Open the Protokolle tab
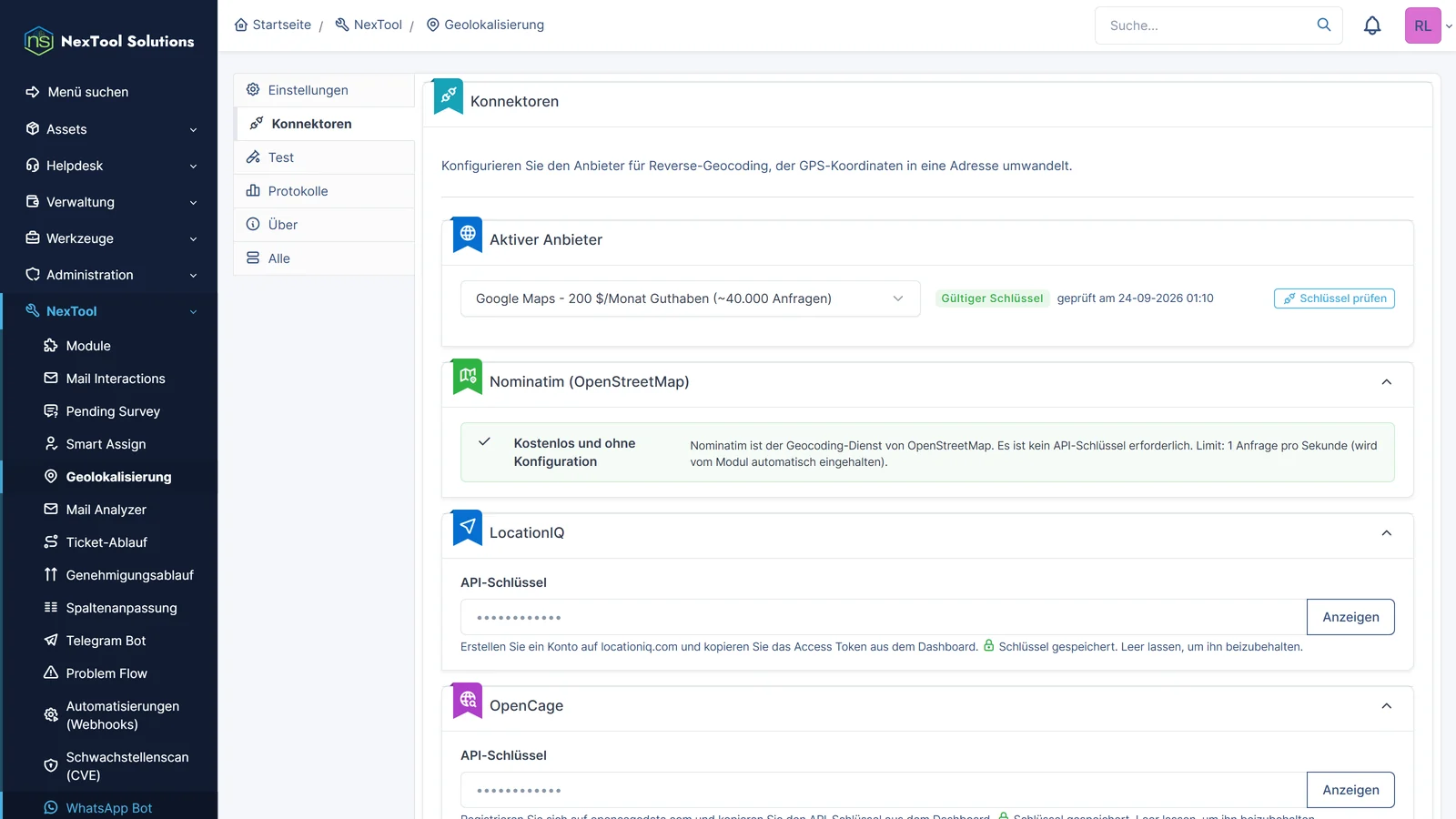 pos(324,191)
